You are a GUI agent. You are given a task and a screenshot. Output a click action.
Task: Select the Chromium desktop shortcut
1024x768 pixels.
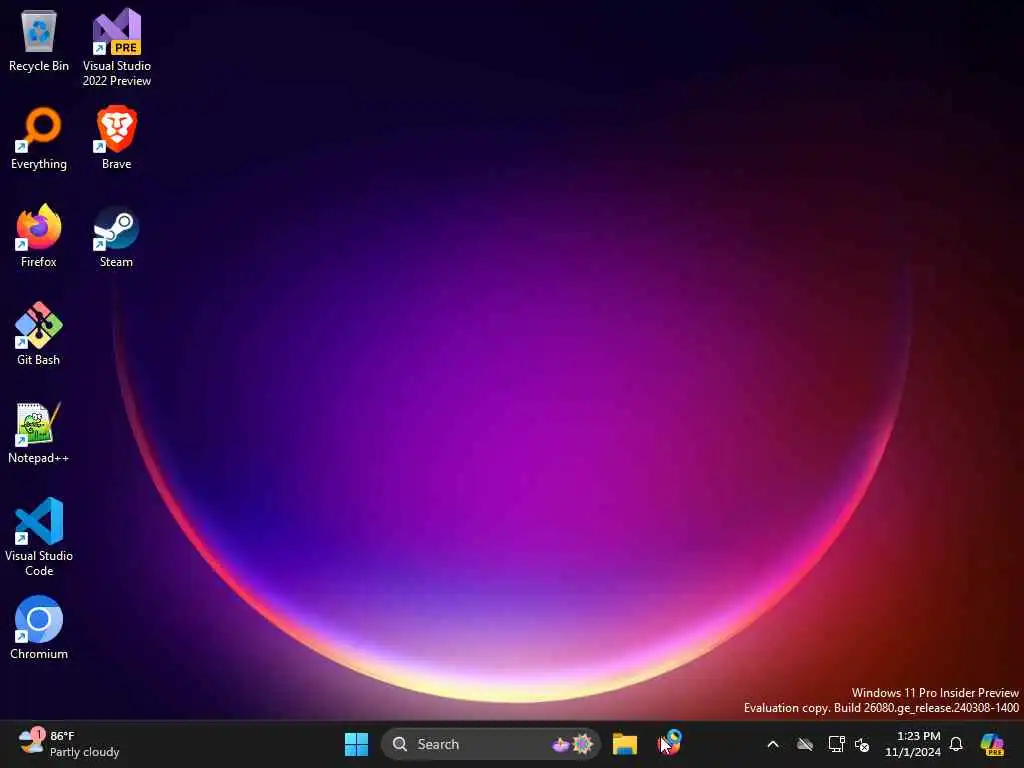39,628
